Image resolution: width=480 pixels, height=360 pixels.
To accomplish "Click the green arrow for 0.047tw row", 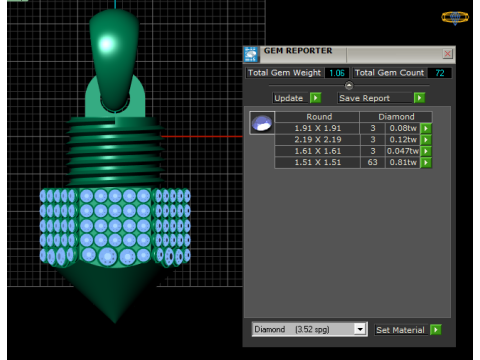I will click(x=426, y=151).
